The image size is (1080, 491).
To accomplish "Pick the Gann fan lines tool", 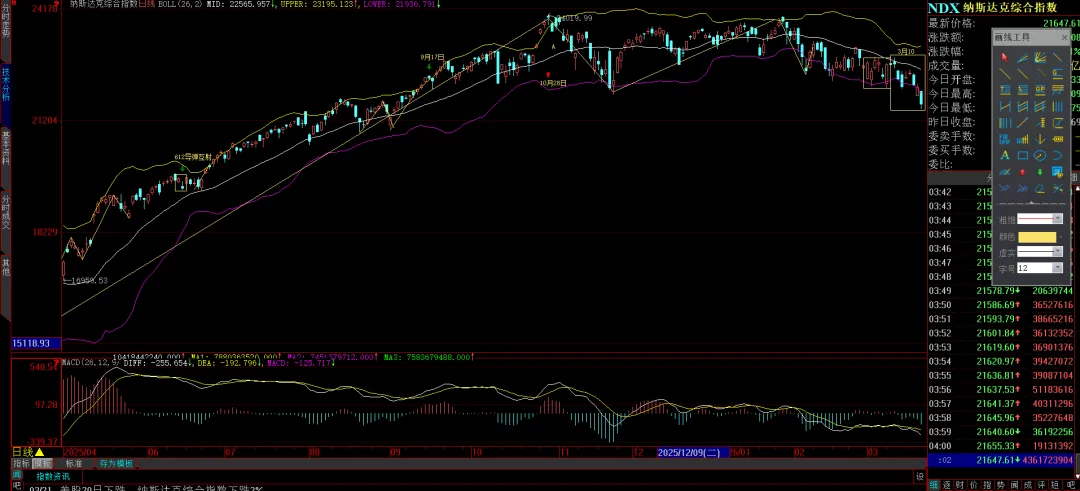I will (x=1040, y=57).
